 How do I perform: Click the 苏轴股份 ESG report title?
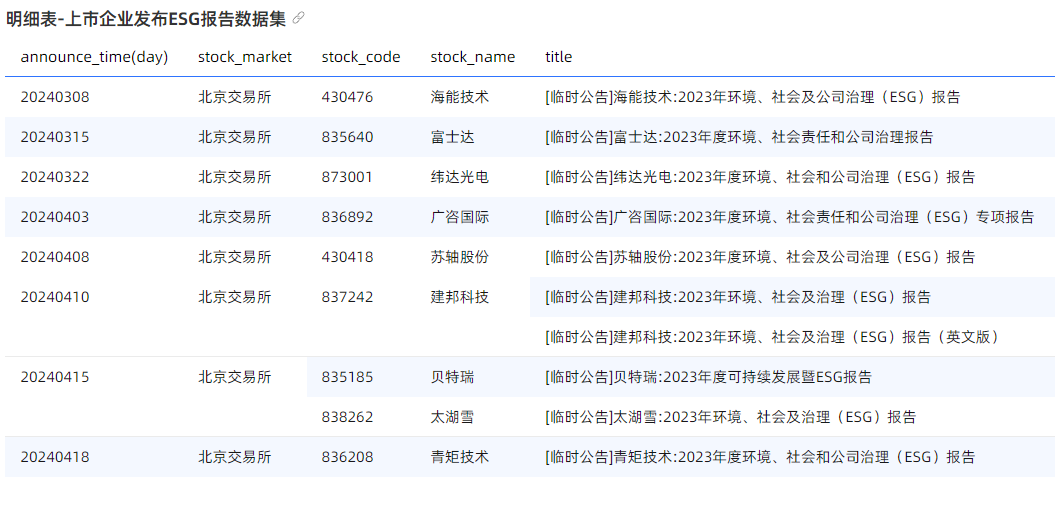tap(760, 257)
